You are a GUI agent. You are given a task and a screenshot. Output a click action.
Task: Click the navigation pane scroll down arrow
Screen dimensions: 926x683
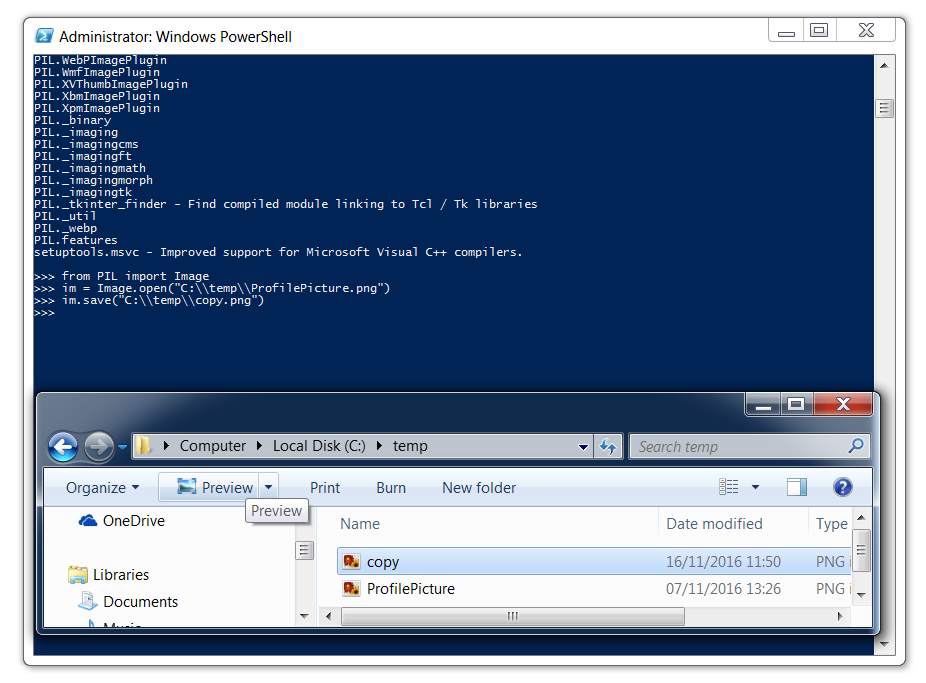(304, 616)
